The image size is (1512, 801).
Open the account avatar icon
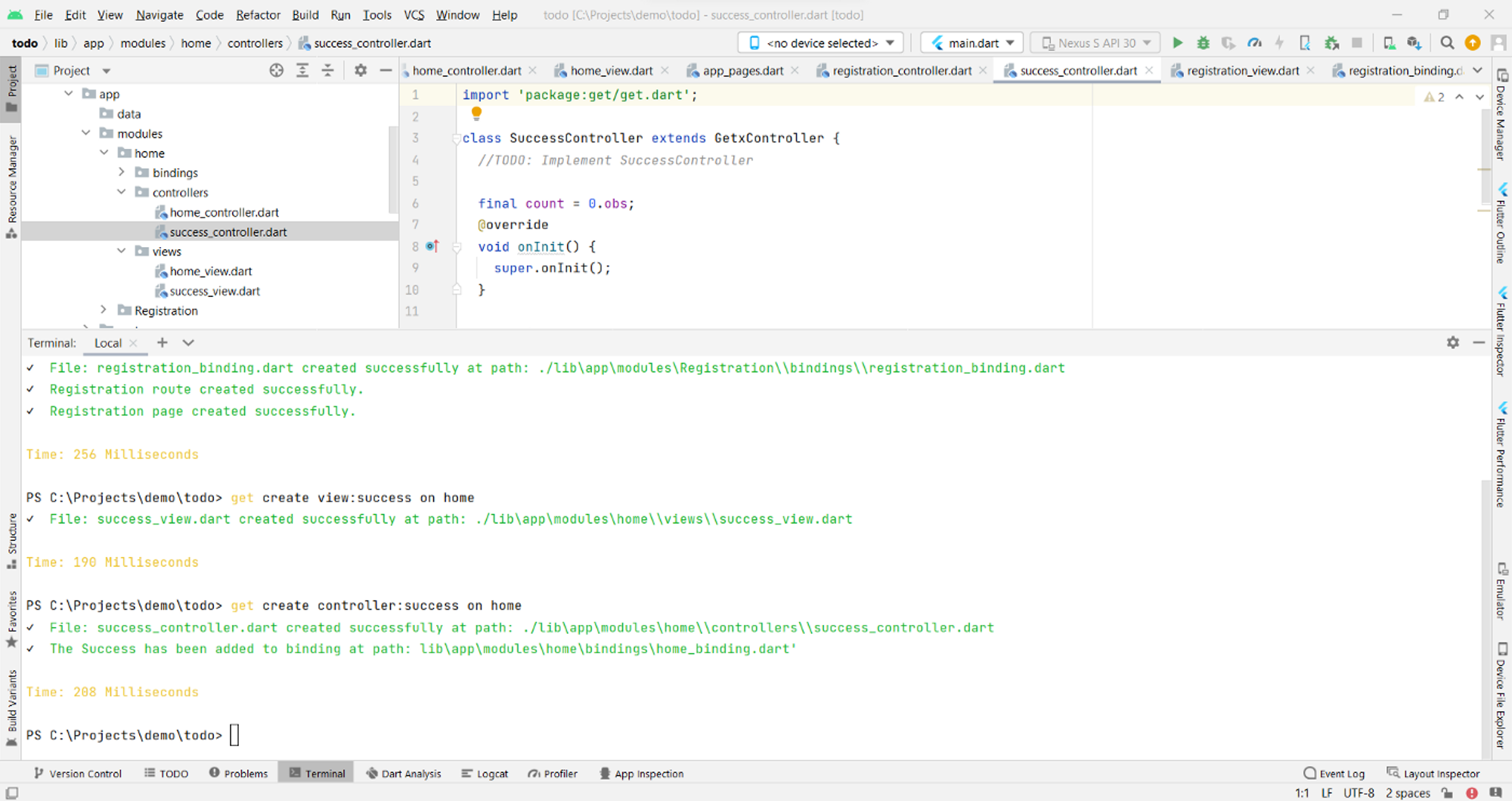(x=1498, y=43)
